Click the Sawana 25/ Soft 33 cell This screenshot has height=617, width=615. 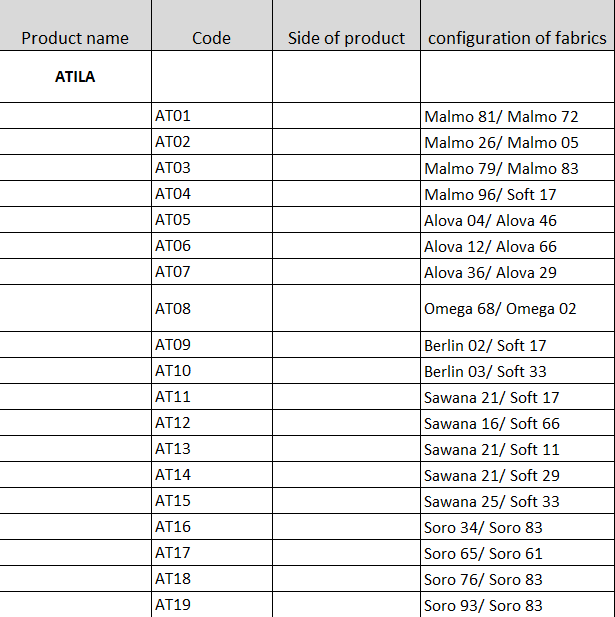pos(517,502)
